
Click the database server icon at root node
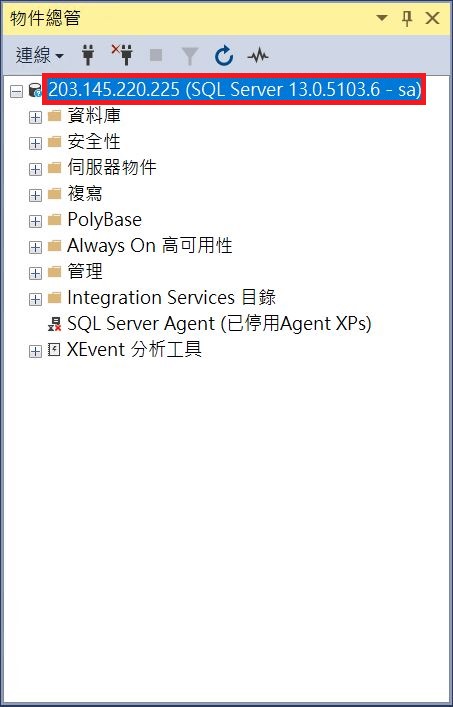35,90
